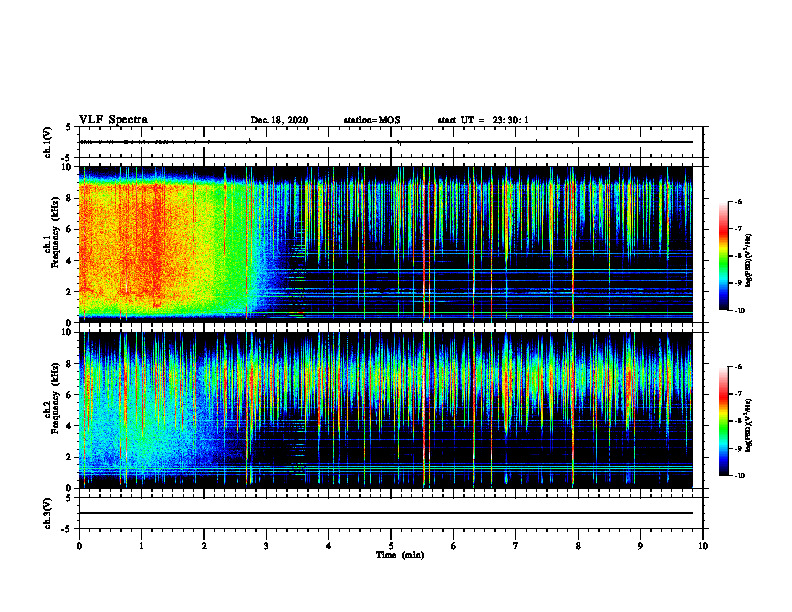Click inside the ch.2 spectrogram panel
This screenshot has height=612, width=792.
[x=386, y=410]
